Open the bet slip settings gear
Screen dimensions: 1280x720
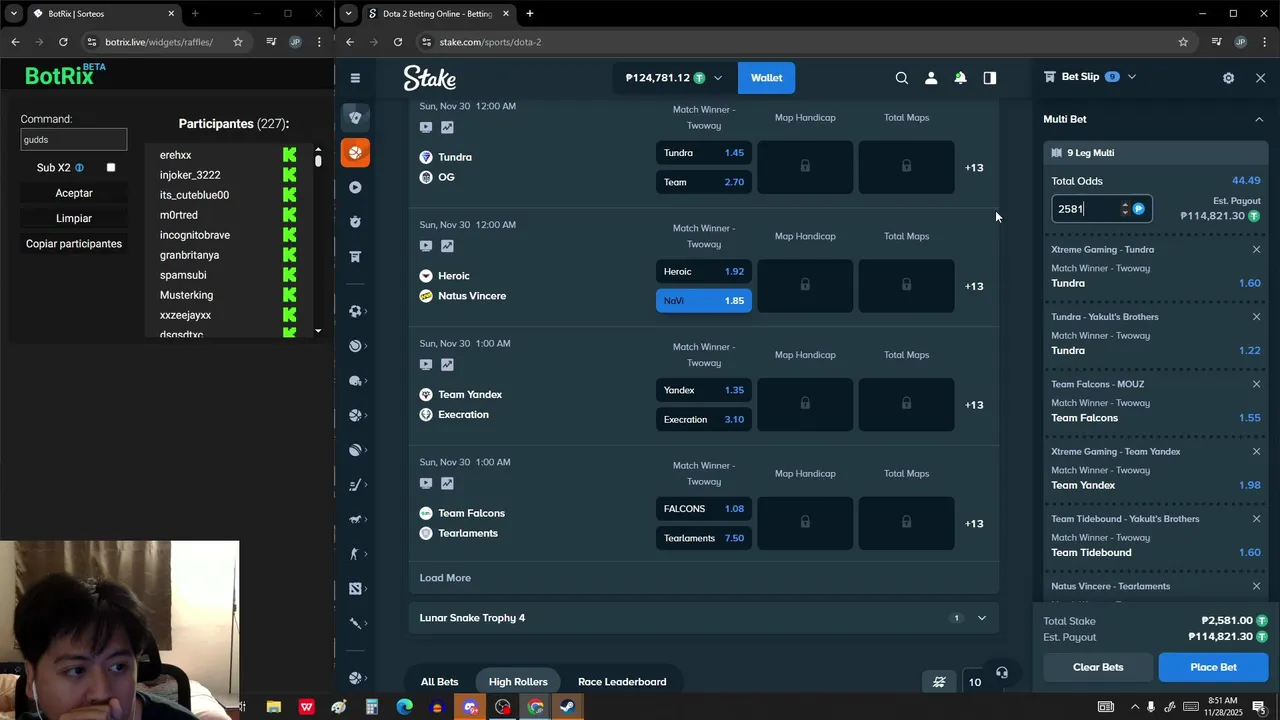pos(1229,78)
